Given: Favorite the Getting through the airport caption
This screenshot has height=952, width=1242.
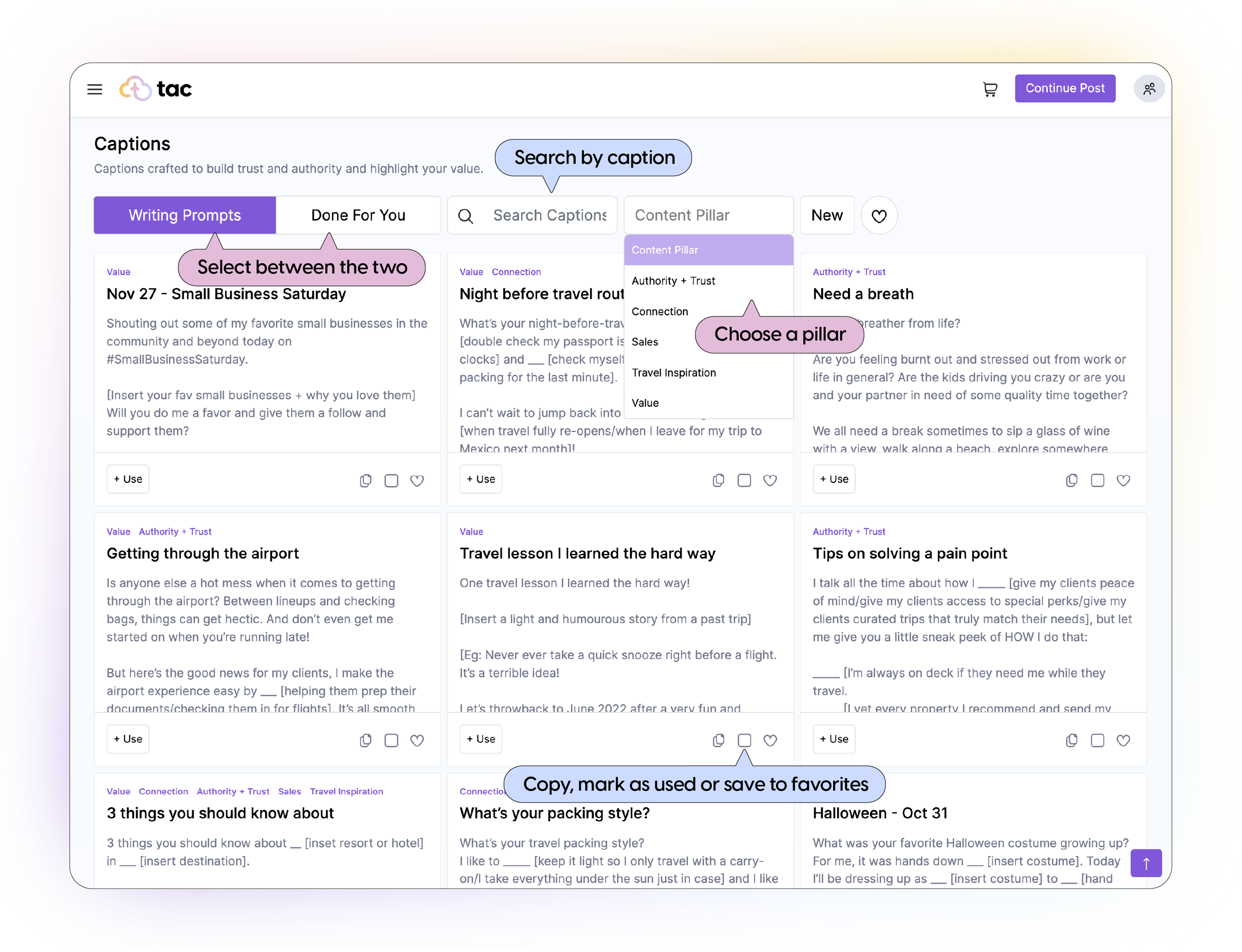Looking at the screenshot, I should (x=417, y=740).
